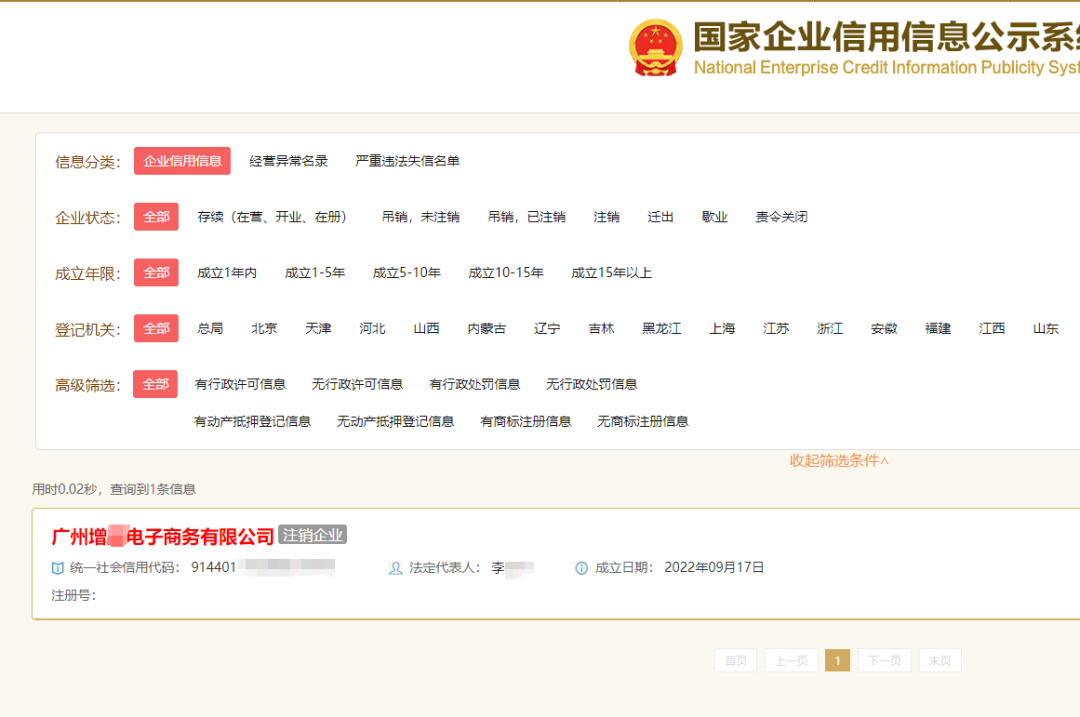Image resolution: width=1080 pixels, height=717 pixels.
Task: Enable 有商标注册信息 advanced filter
Action: pyautogui.click(x=525, y=421)
